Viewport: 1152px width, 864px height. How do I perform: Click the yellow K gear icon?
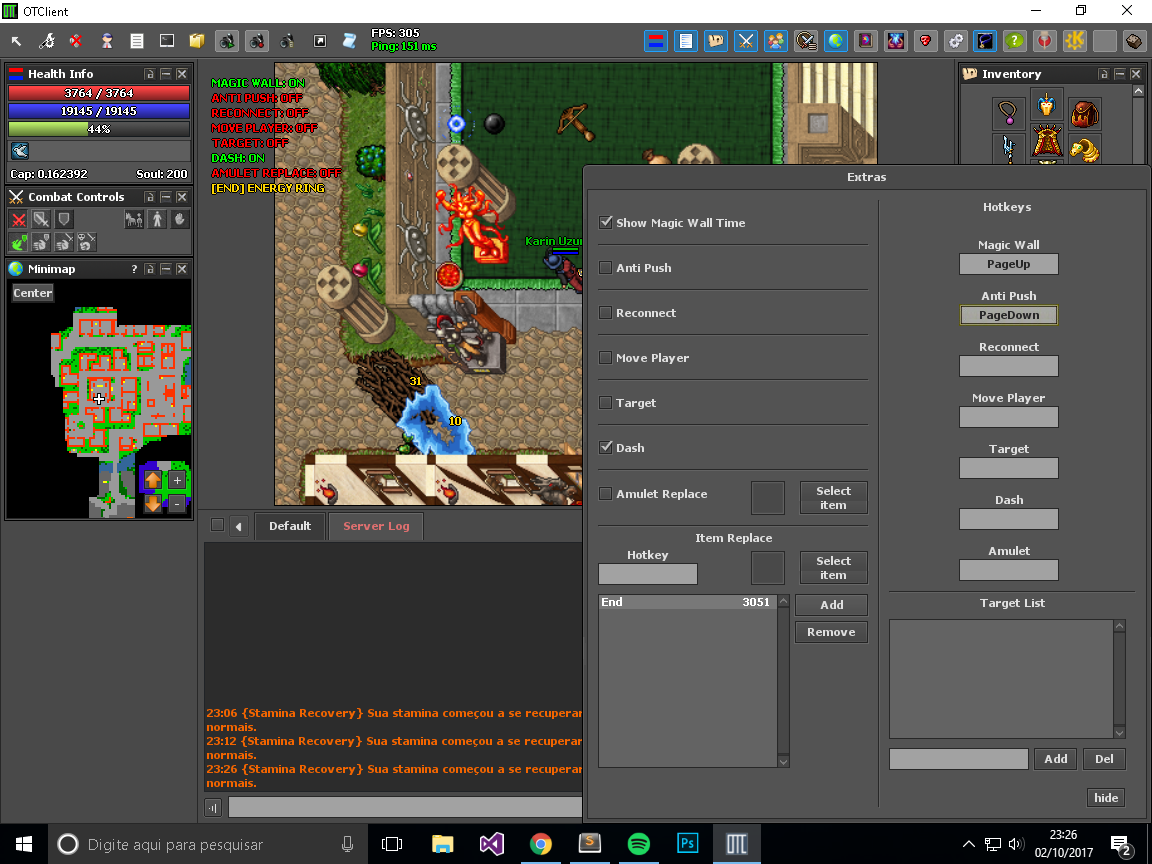[1075, 41]
